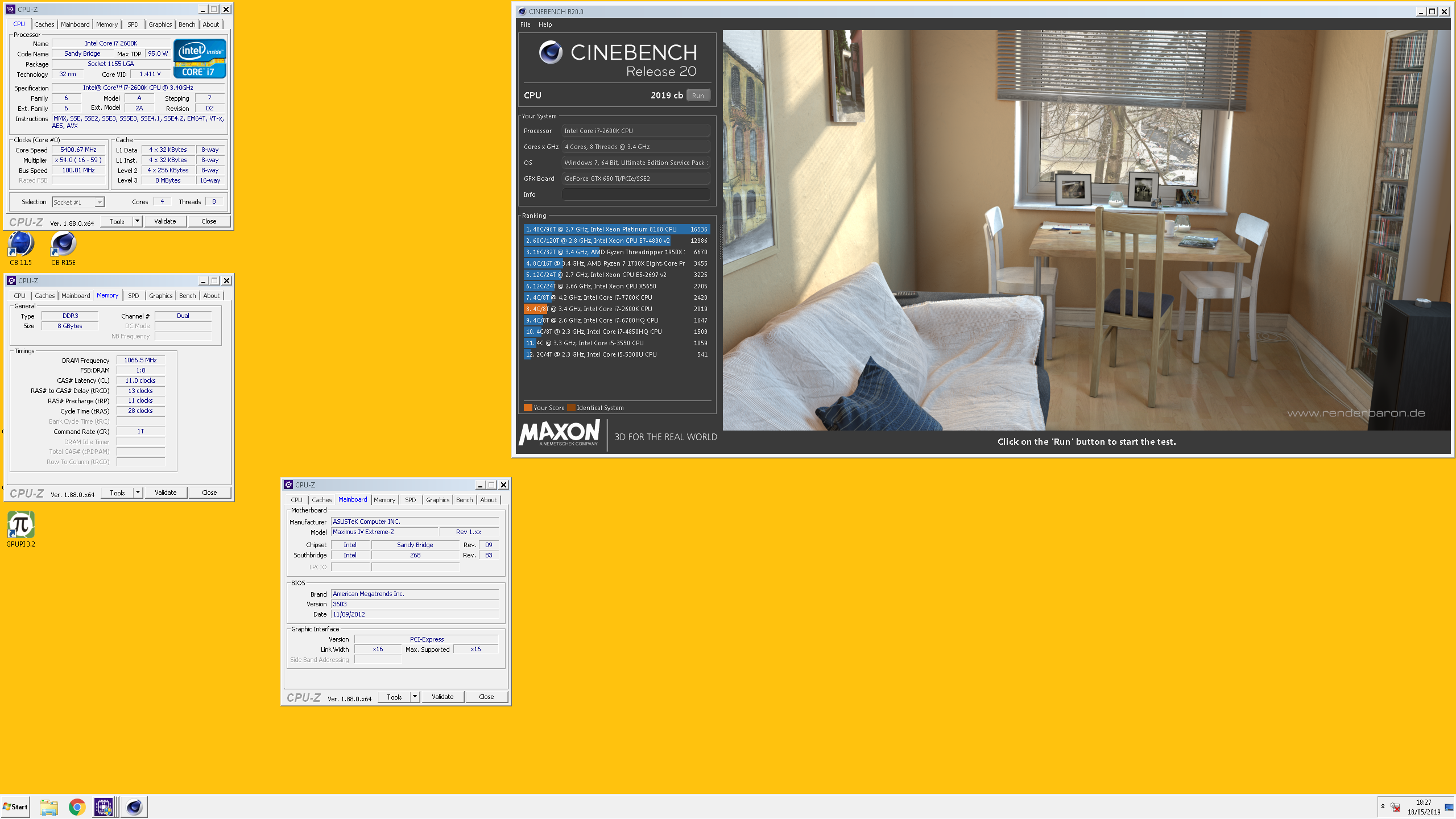
Task: Click Close button in CPU-Z CPU window
Action: tap(209, 221)
